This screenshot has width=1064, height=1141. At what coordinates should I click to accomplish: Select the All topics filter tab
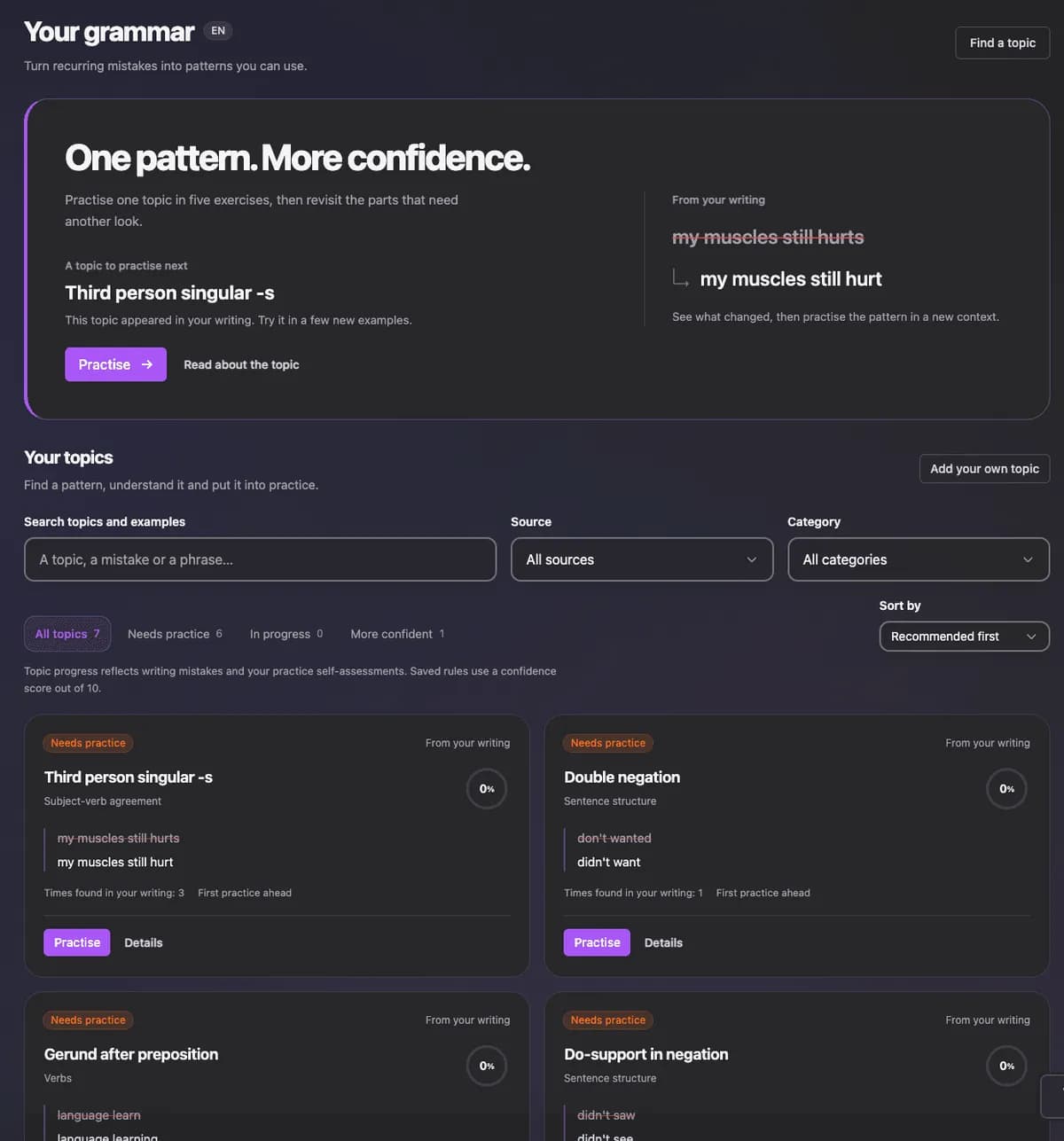click(x=67, y=634)
